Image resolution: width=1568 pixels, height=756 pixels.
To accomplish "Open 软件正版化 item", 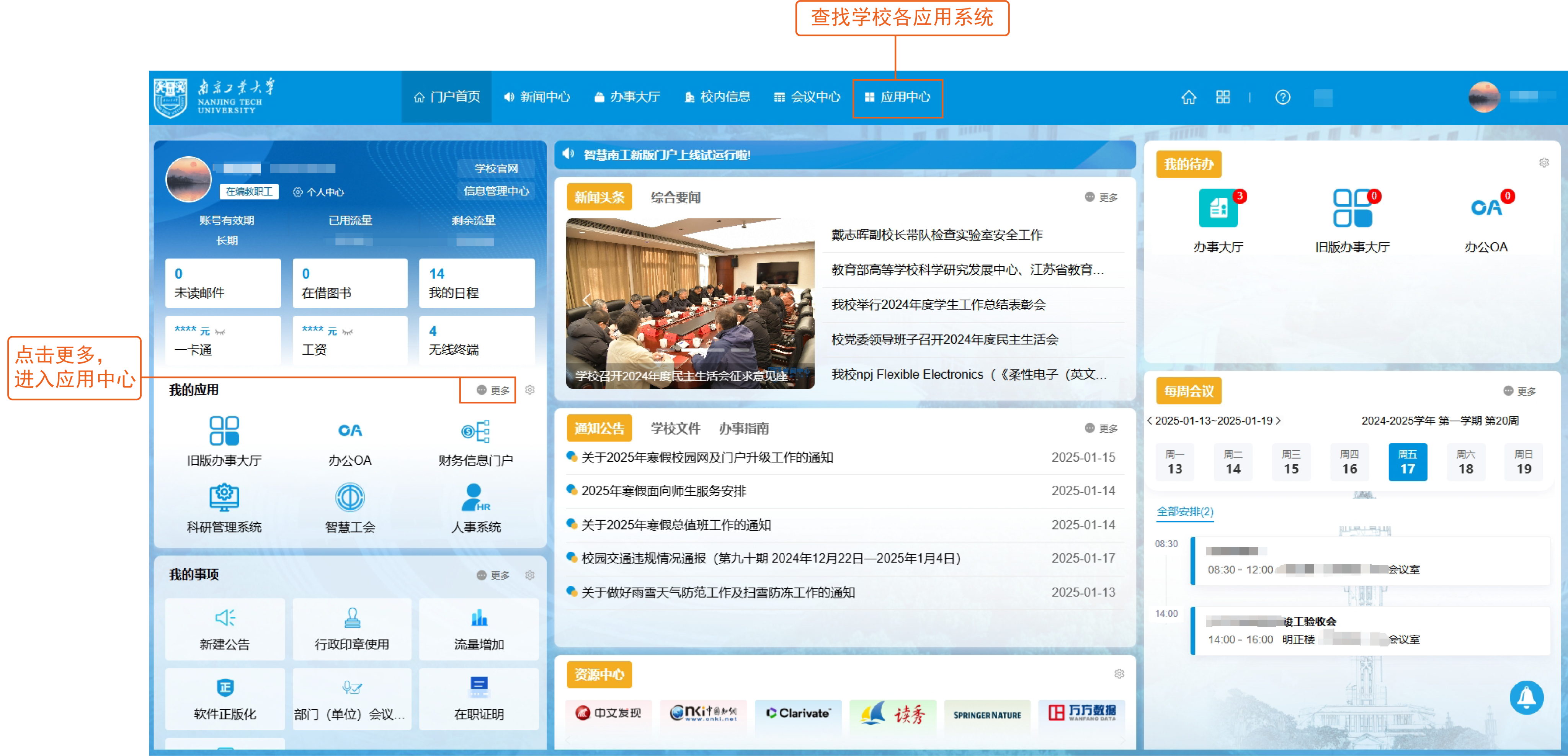I will point(225,699).
